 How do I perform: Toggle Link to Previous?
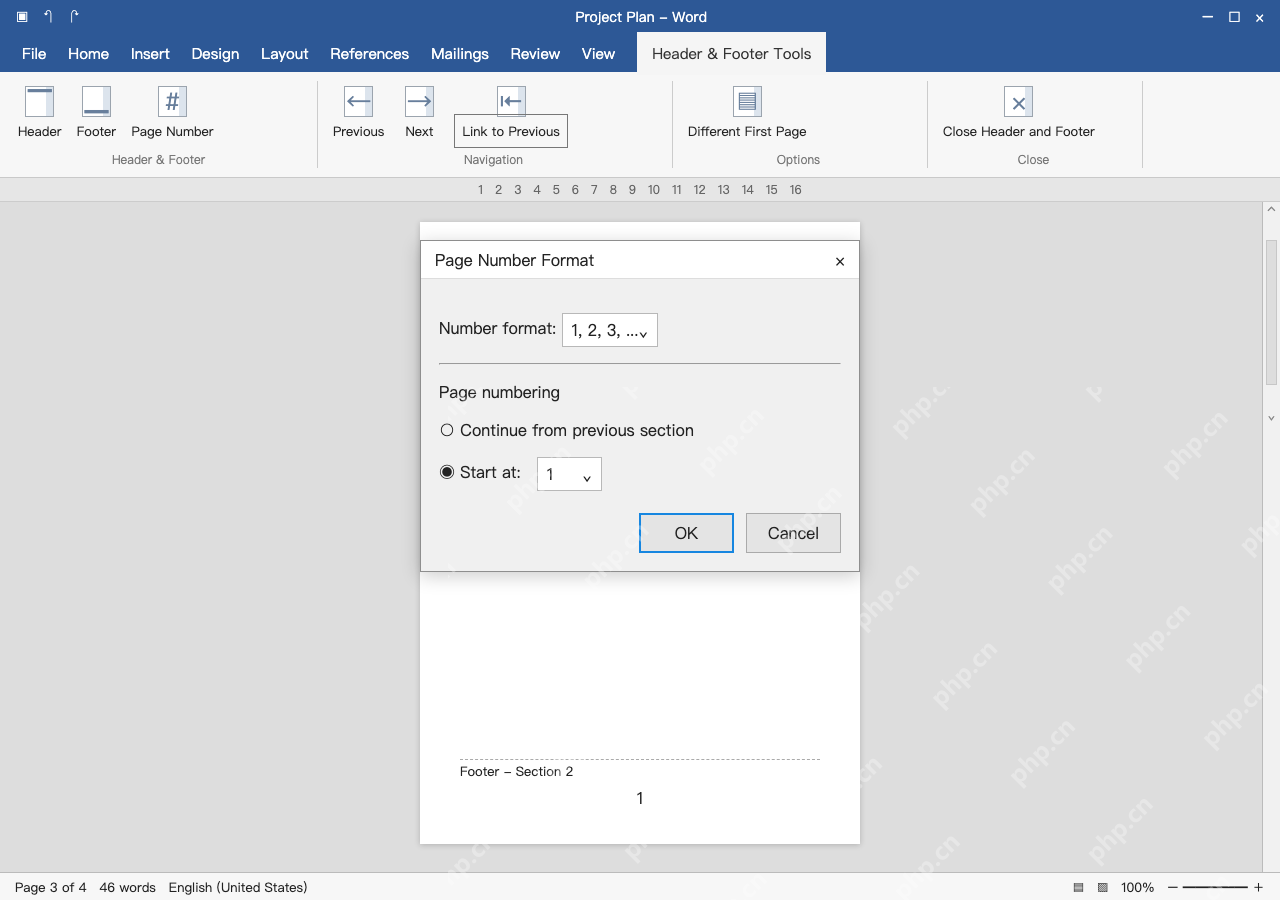pos(511,131)
